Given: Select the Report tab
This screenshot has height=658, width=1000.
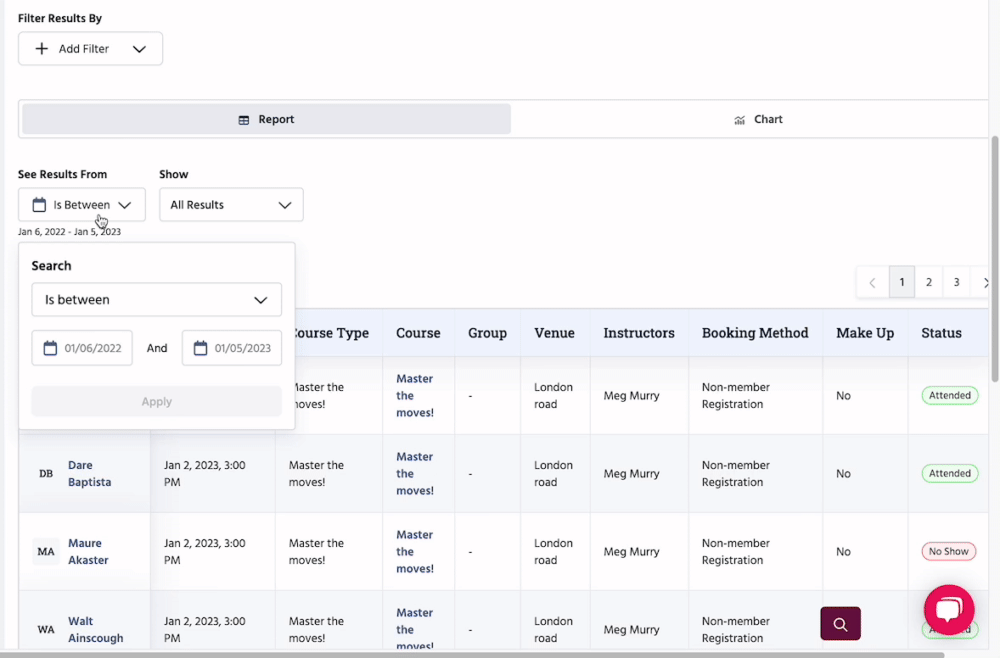Looking at the screenshot, I should [266, 119].
